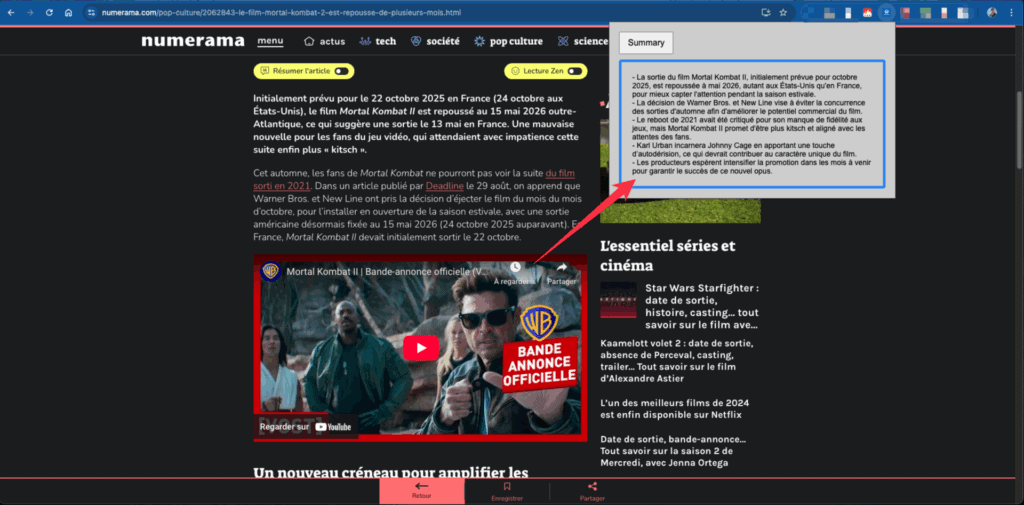Open the Chrome three-dot menu
The height and width of the screenshot is (505, 1024).
tap(1010, 12)
